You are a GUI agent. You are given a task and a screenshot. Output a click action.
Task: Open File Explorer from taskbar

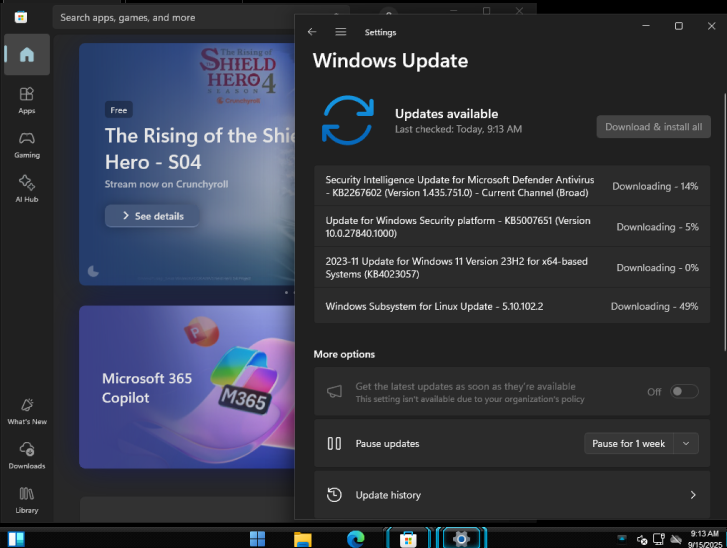tap(303, 539)
